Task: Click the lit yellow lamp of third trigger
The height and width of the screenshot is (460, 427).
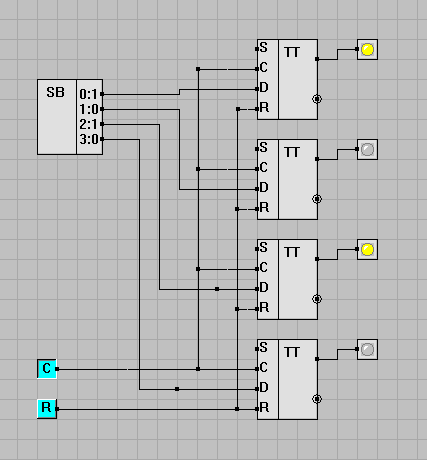Action: (367, 249)
